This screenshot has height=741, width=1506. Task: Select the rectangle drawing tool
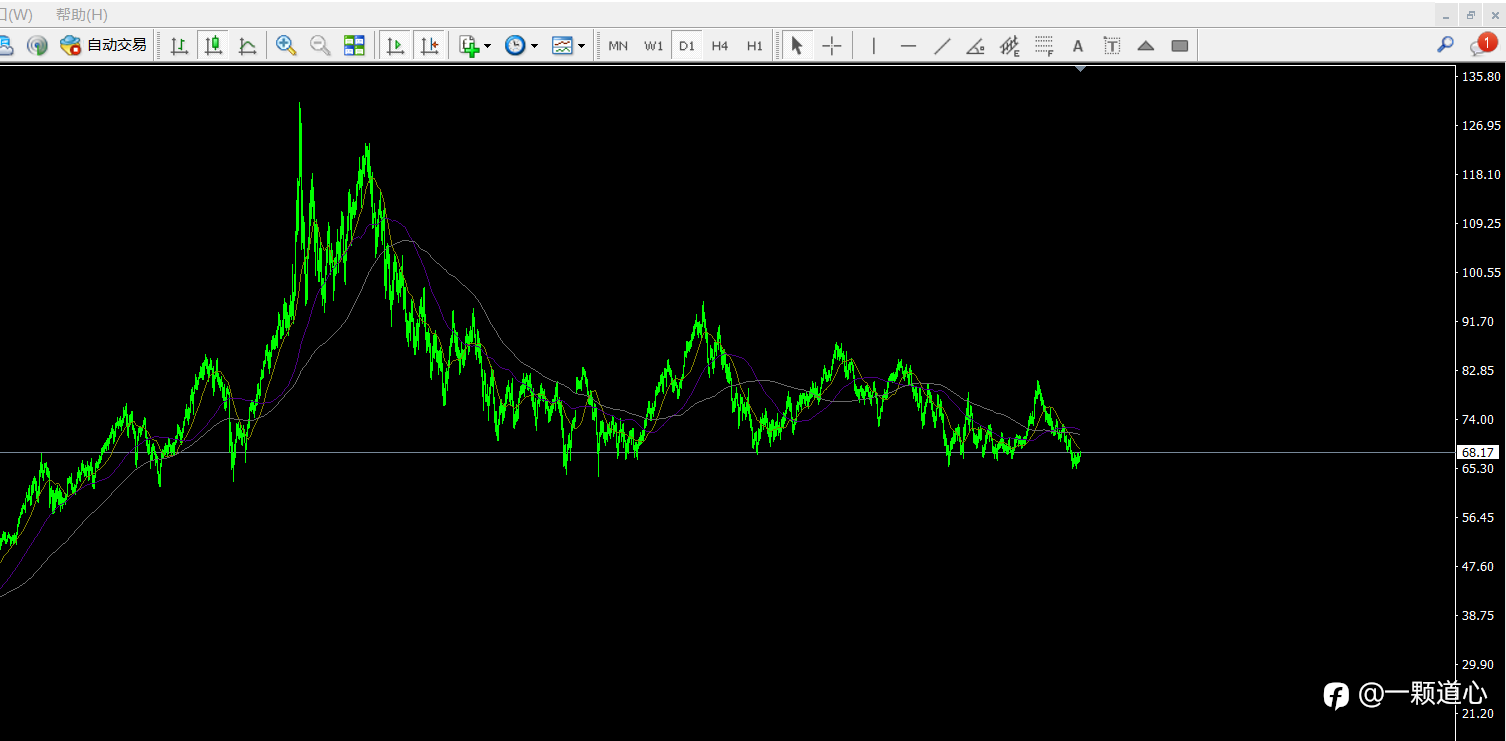tap(1180, 45)
